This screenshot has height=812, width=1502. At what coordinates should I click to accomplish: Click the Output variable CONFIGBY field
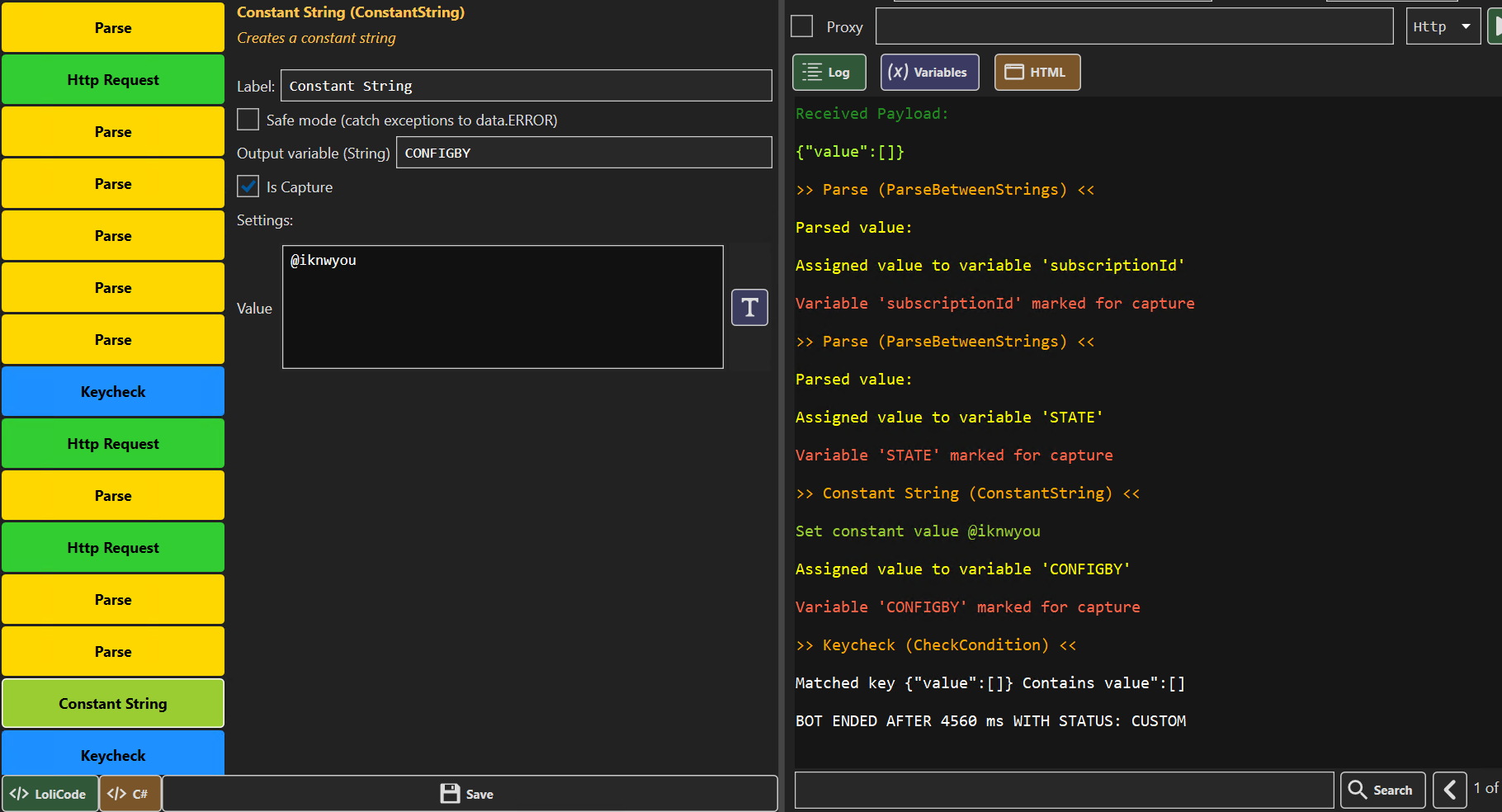point(583,153)
